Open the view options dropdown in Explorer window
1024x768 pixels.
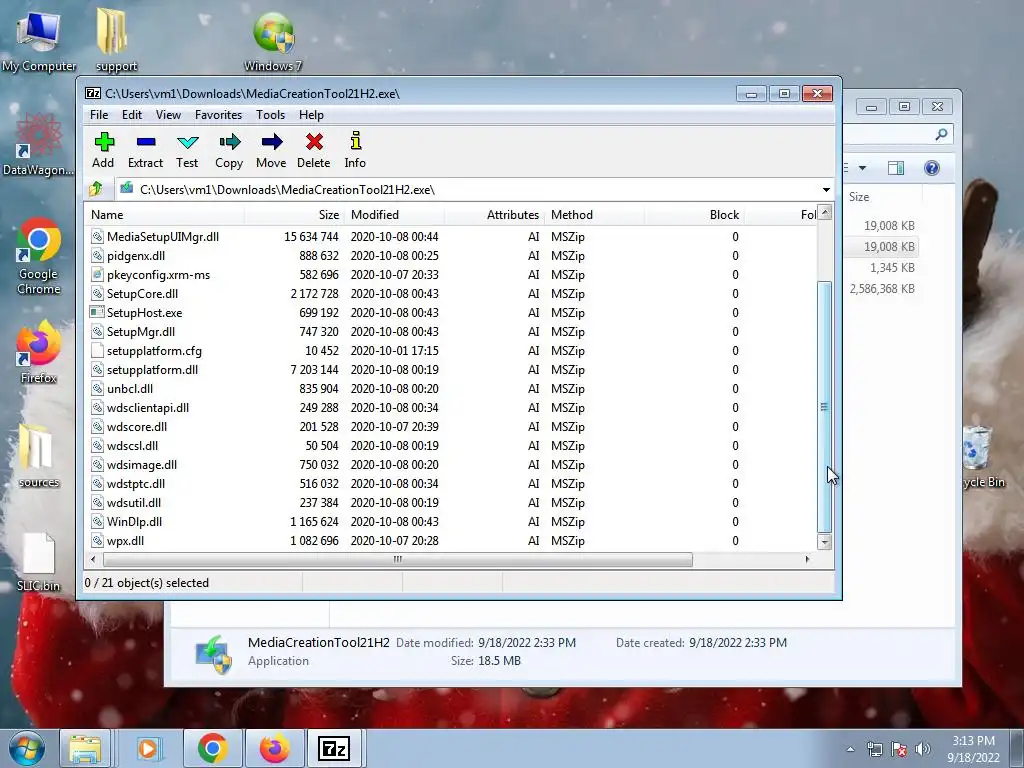coord(862,168)
